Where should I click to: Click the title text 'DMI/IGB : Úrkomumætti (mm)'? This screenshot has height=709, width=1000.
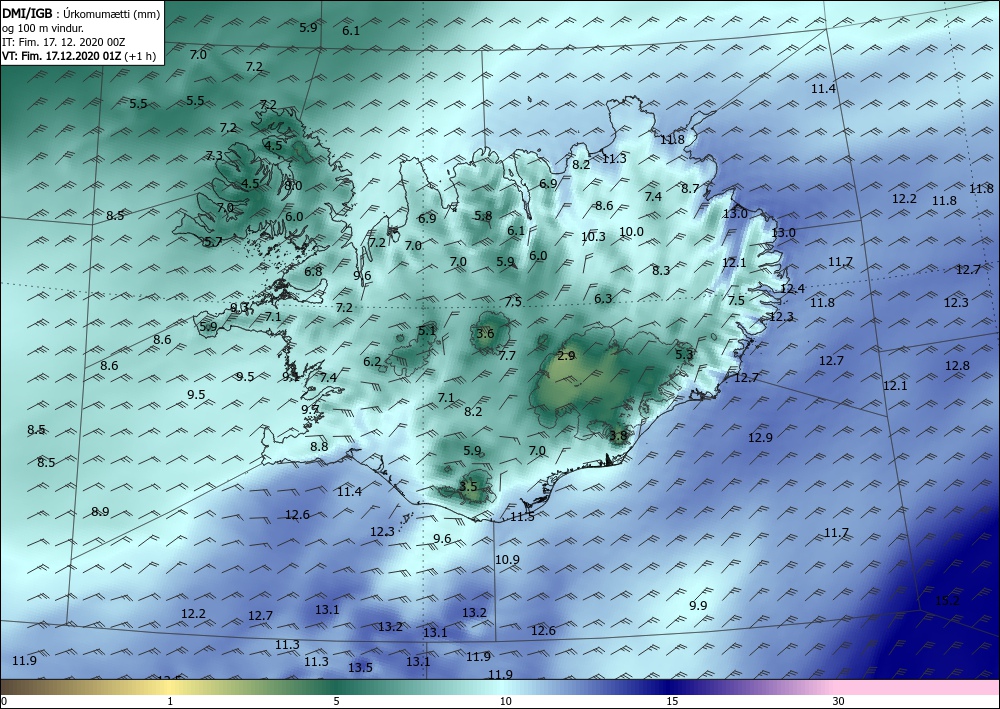coord(82,14)
